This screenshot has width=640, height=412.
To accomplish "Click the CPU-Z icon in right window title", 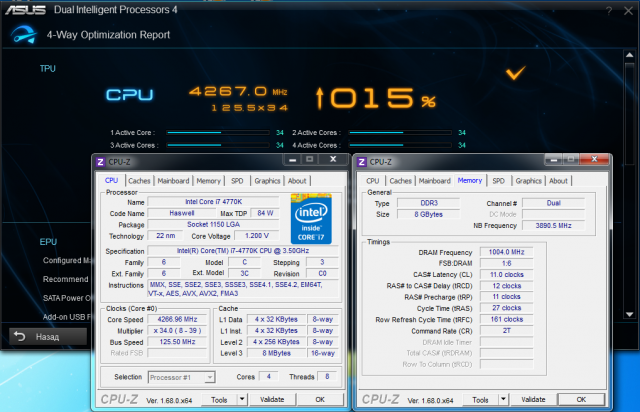I will pos(362,162).
